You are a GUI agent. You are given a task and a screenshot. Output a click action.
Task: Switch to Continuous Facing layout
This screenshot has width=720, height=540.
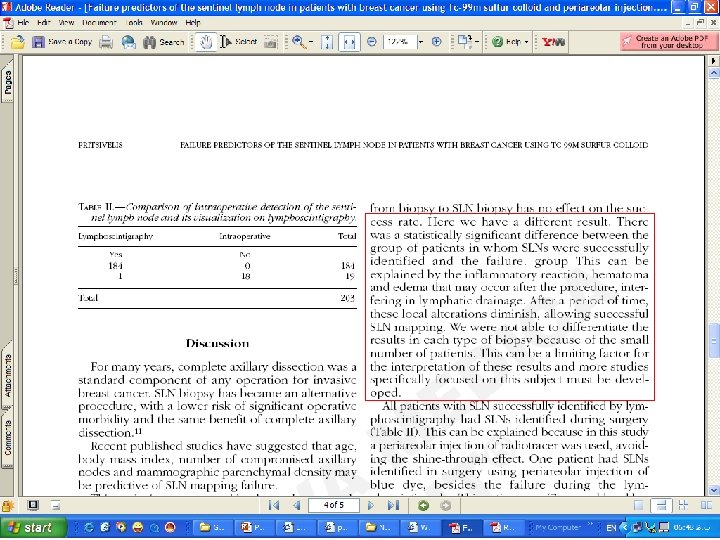click(684, 506)
